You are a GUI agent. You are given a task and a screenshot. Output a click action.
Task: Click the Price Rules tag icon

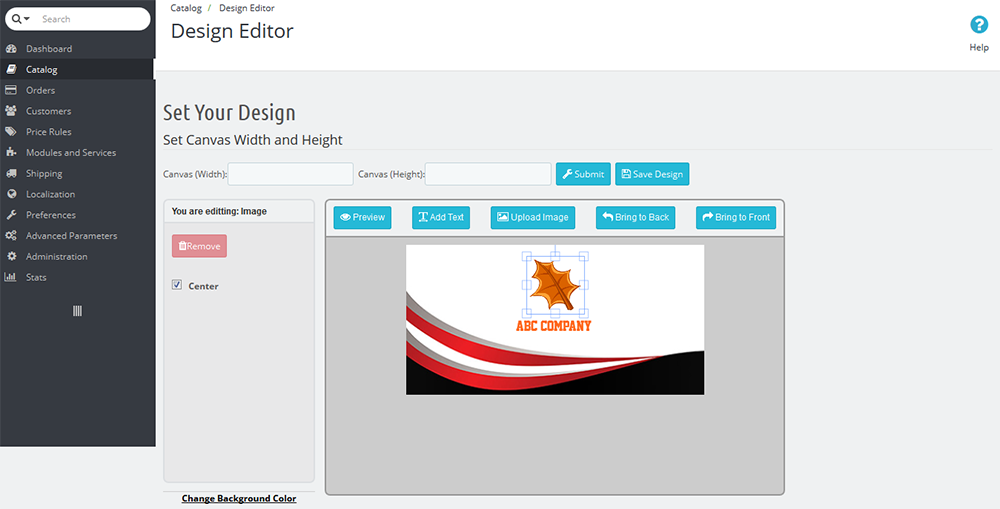[11, 131]
